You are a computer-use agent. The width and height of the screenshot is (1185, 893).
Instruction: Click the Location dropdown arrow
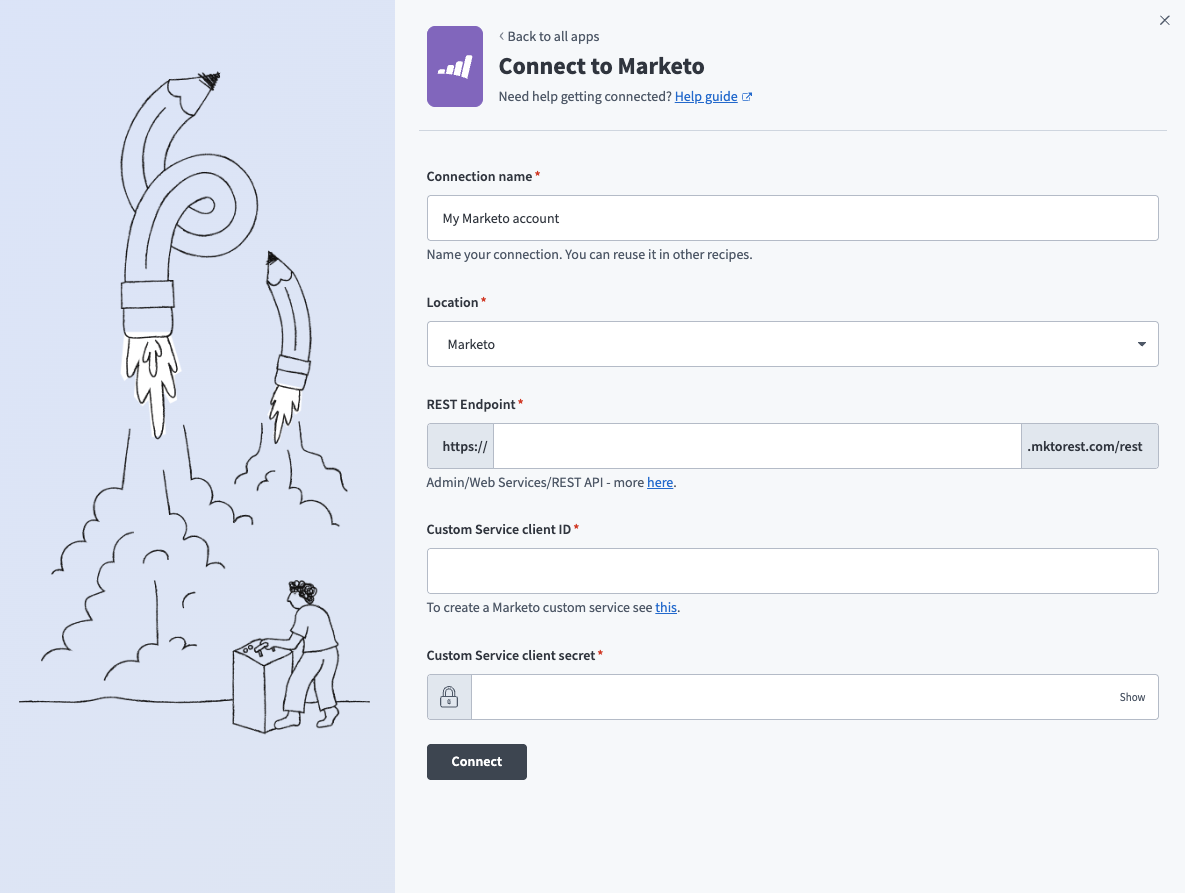coord(1141,344)
